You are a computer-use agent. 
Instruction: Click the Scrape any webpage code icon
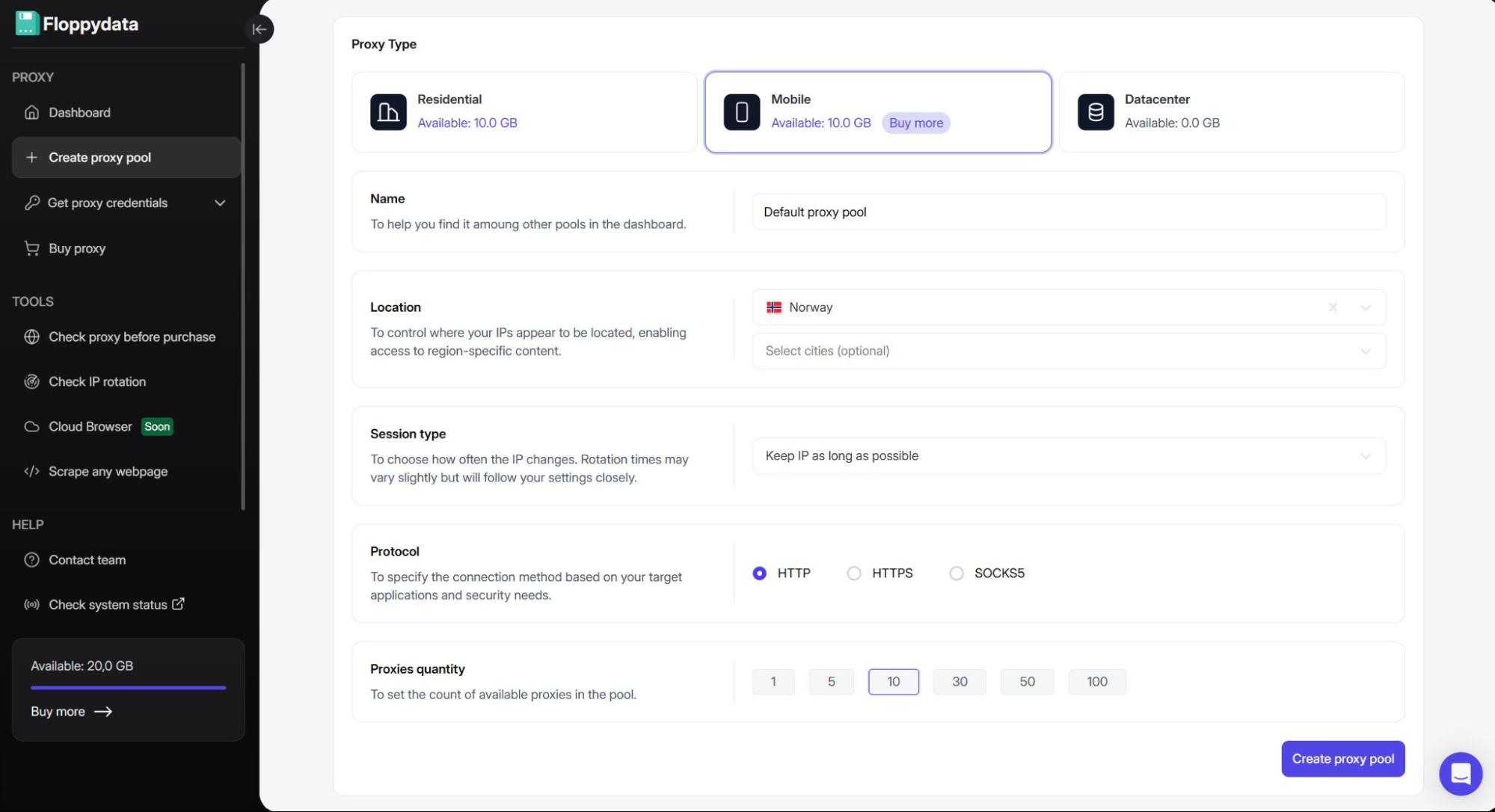31,471
